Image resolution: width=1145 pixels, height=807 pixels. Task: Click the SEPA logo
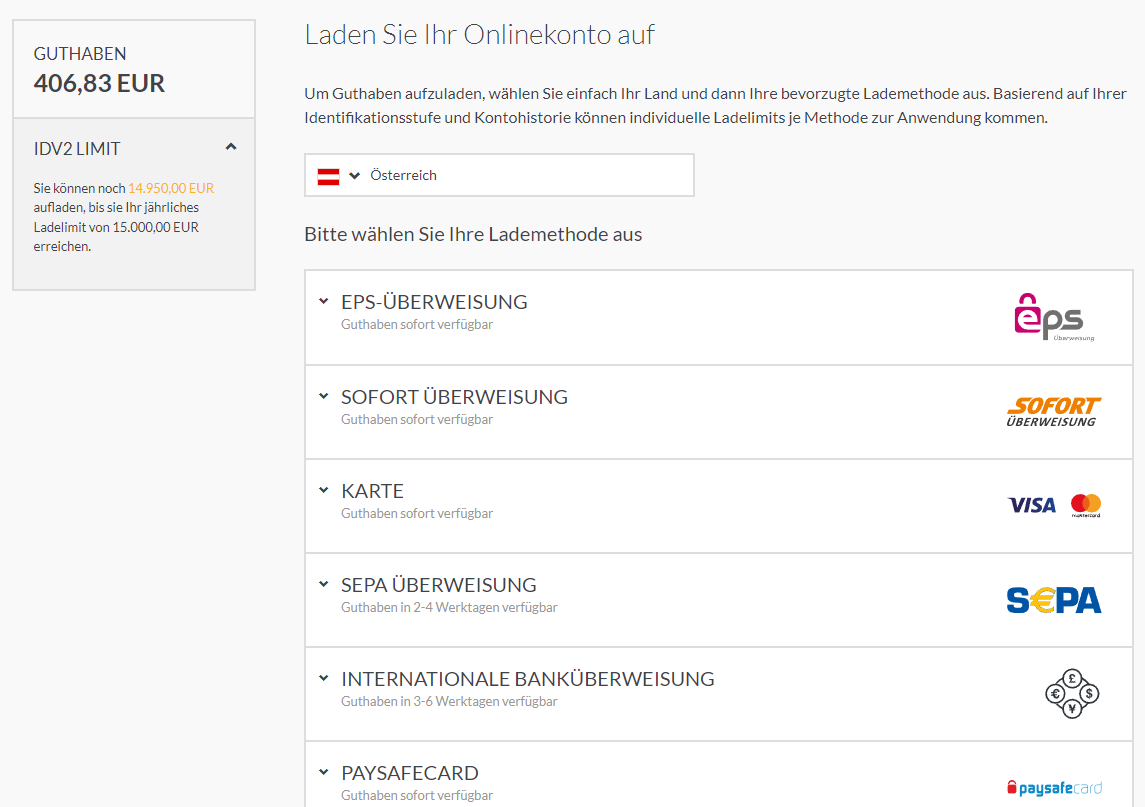pyautogui.click(x=1054, y=600)
